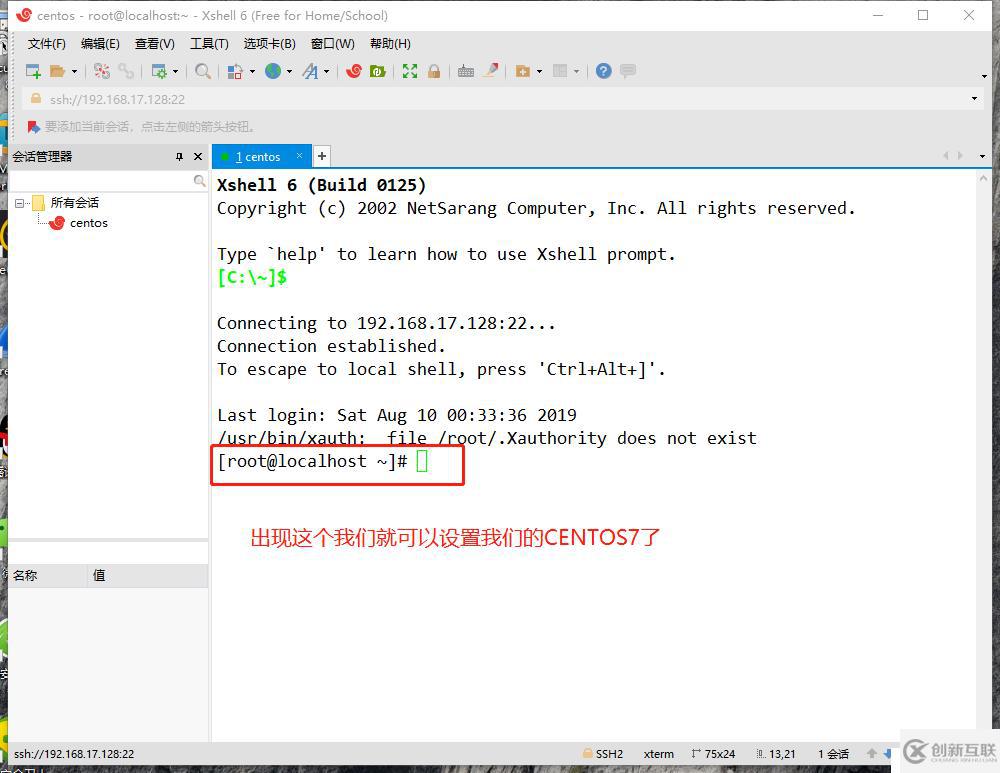Screen dimensions: 1000x773
Task: Expand the address bar history dropdown arrow
Action: tap(974, 99)
